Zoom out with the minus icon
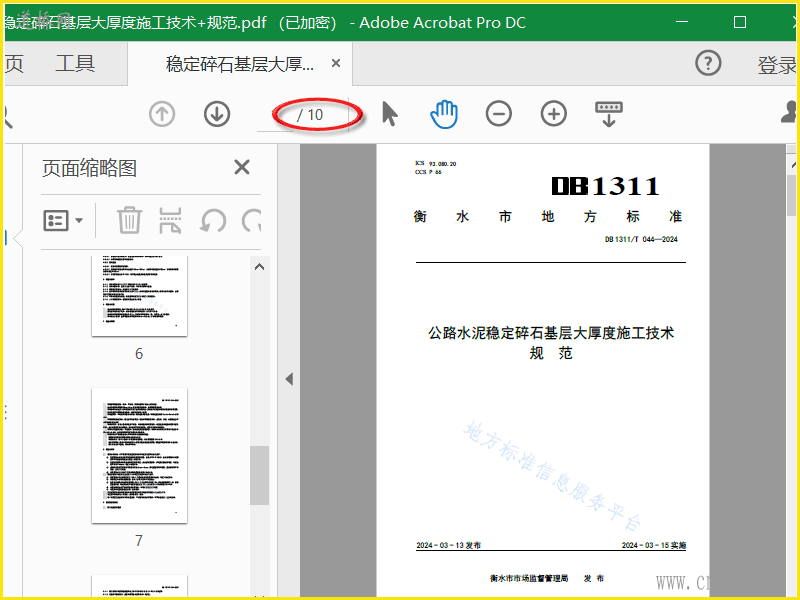The height and width of the screenshot is (600, 800). (x=498, y=114)
